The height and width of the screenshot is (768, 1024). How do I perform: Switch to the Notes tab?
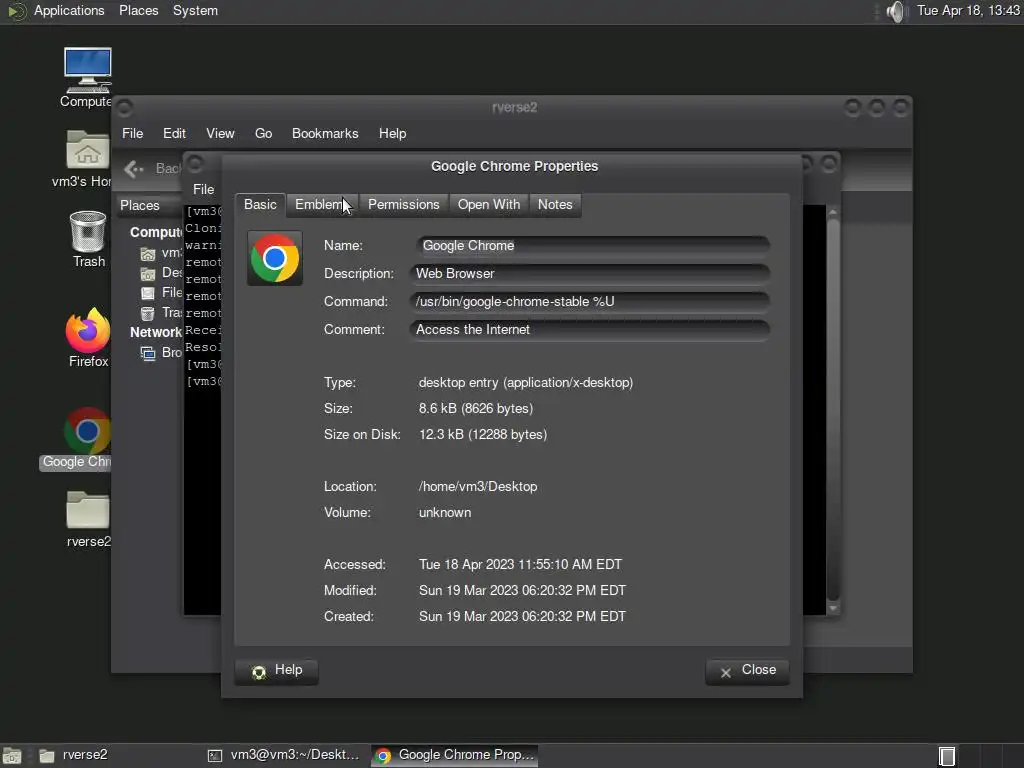pyautogui.click(x=555, y=205)
